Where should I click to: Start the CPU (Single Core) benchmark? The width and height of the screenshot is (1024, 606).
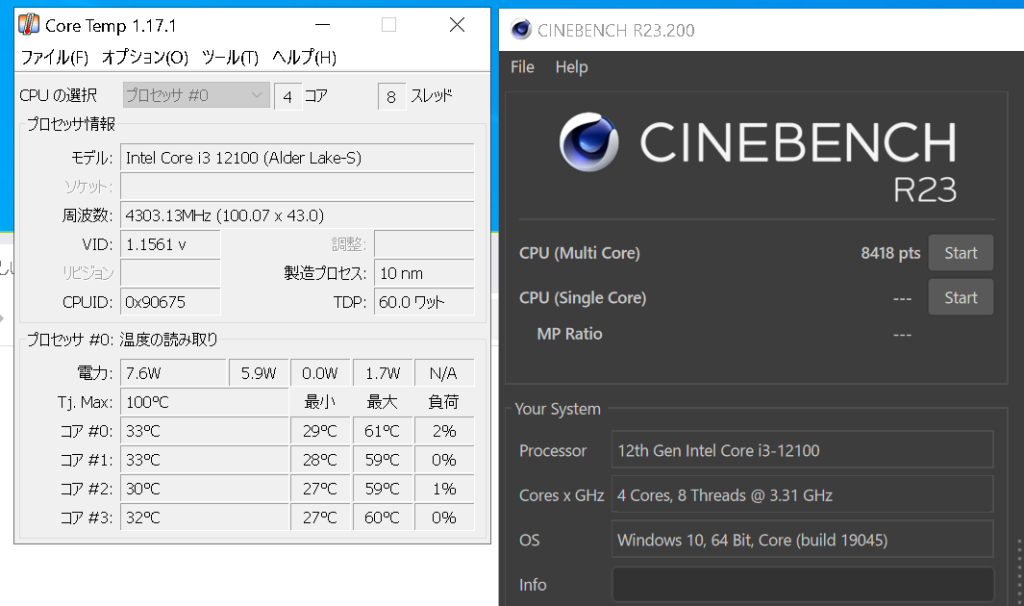tap(961, 297)
